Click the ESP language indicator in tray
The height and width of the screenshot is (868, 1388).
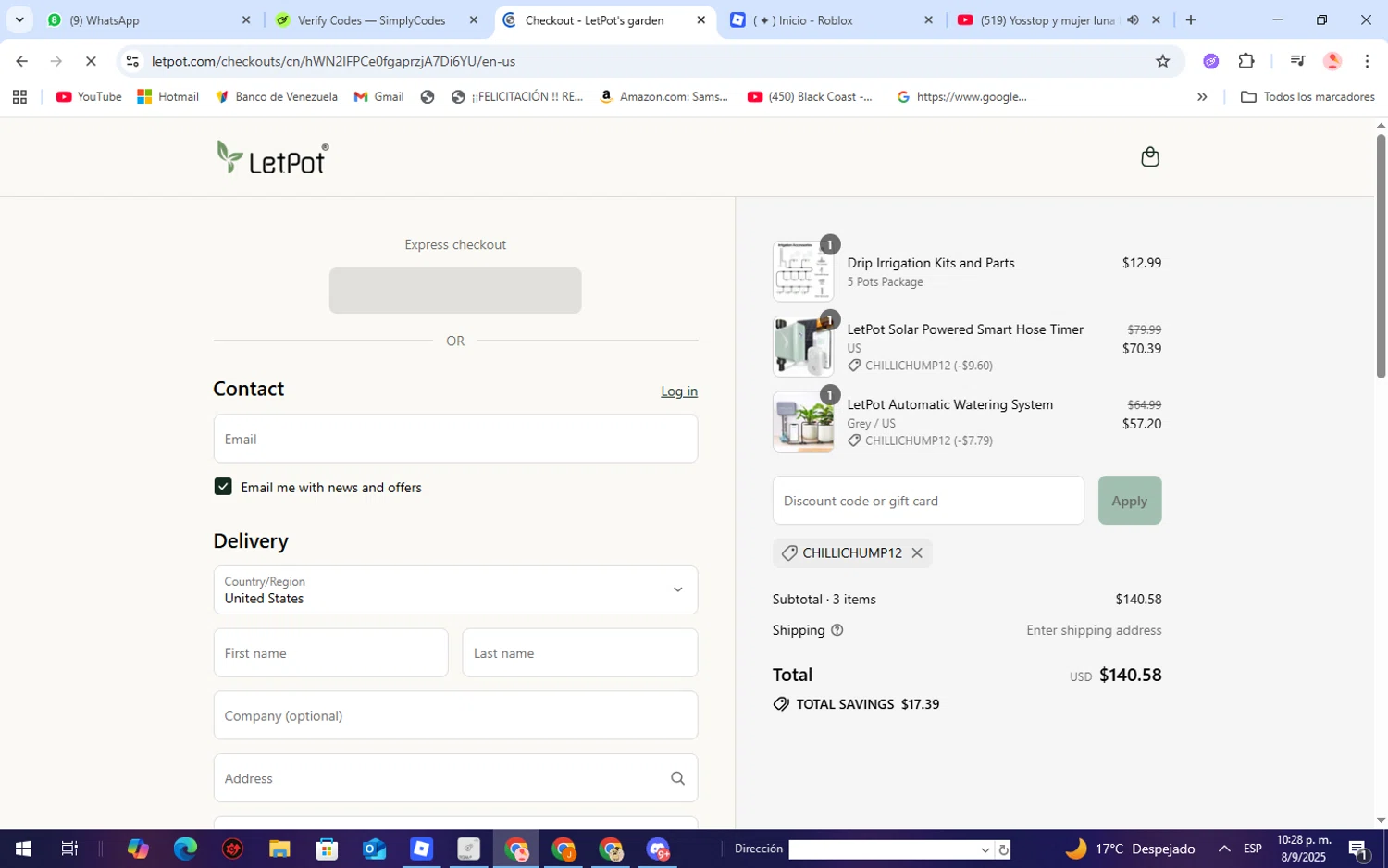[1253, 849]
